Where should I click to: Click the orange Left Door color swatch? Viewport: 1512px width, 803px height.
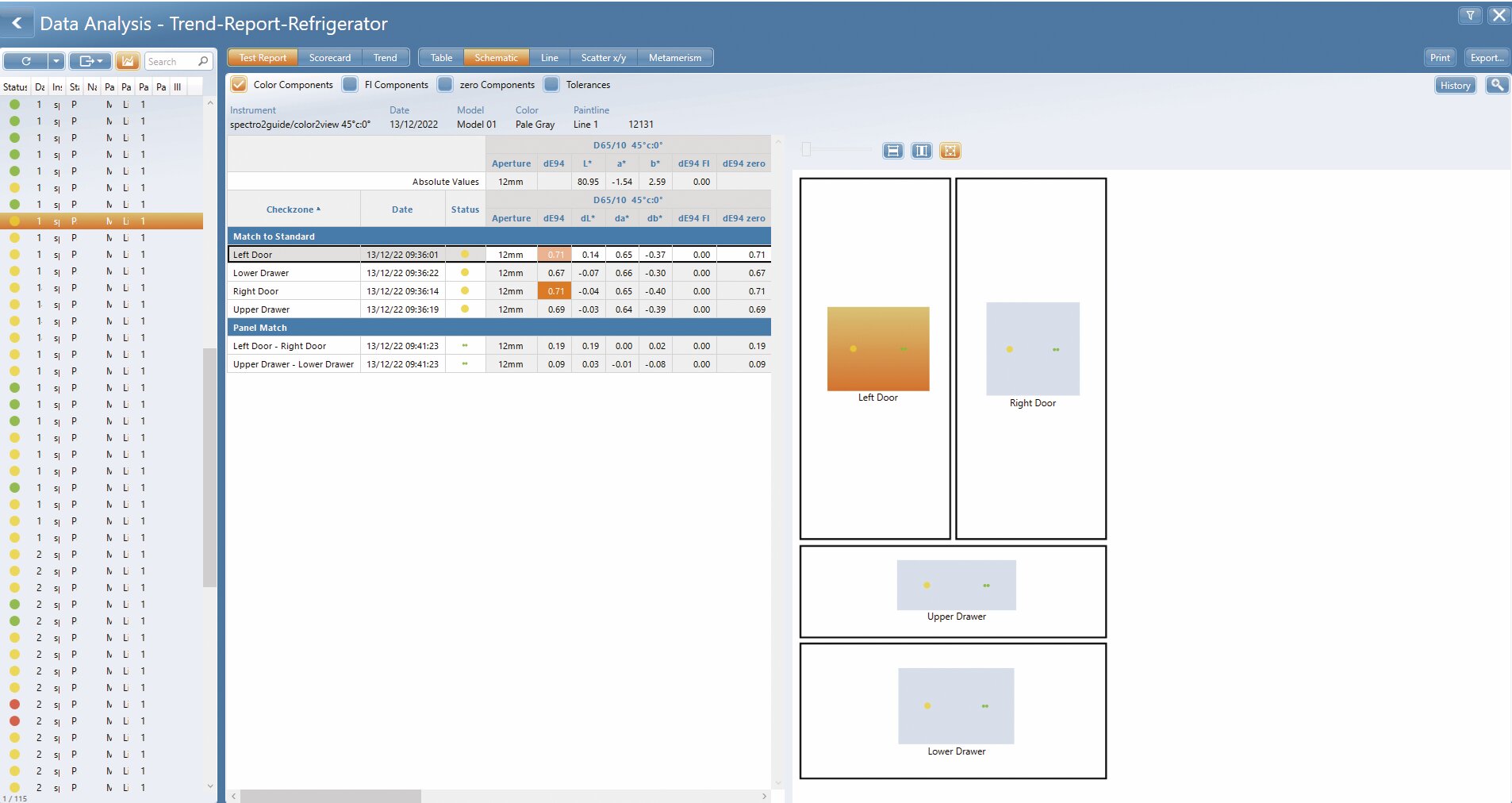coord(878,348)
